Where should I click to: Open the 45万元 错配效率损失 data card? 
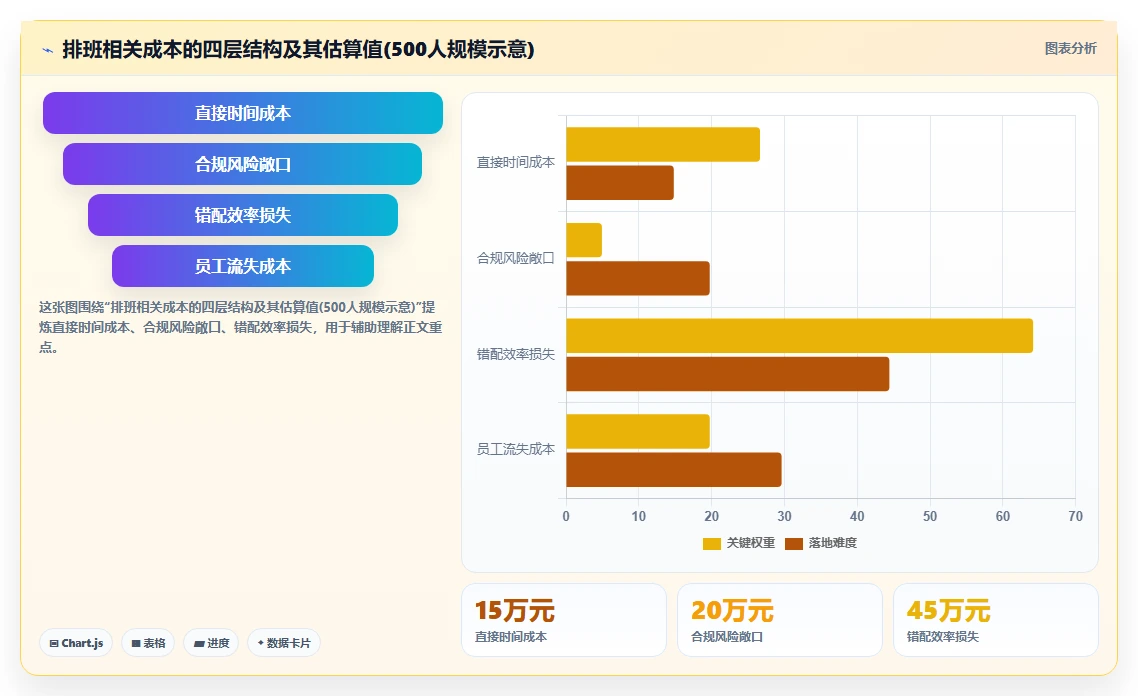[996, 620]
